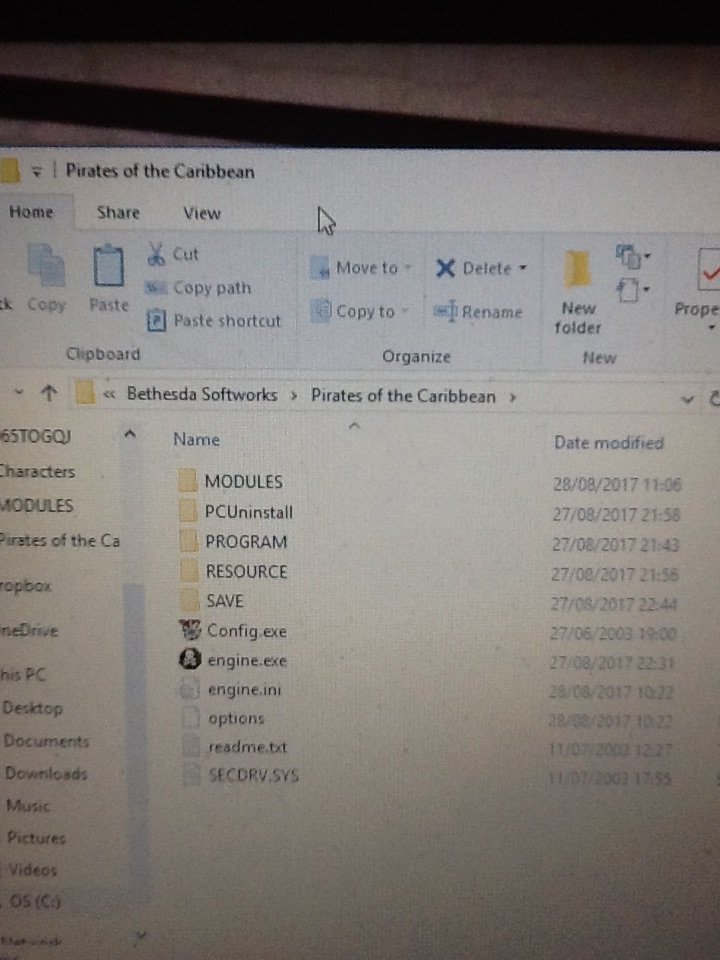Select the SECDRV.SYS file icon
720x960 pixels.
[192, 775]
